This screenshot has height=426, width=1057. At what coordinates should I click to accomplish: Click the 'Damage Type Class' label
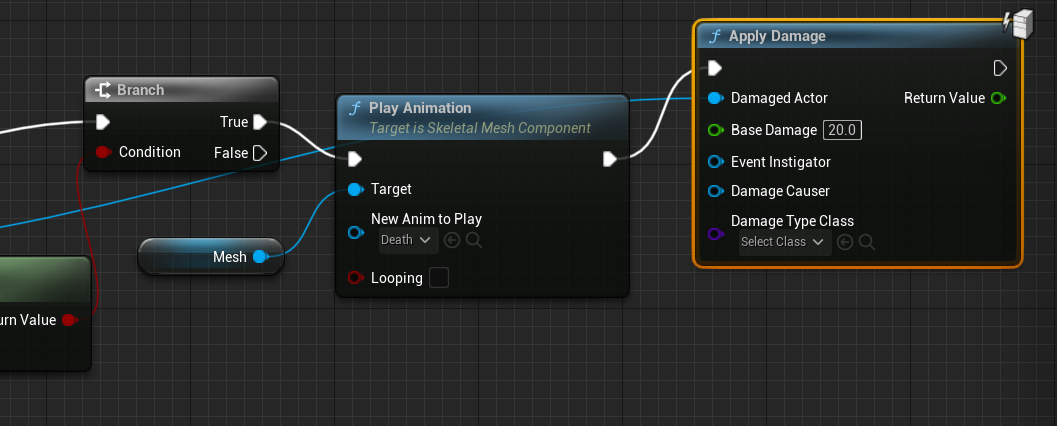[x=792, y=221]
